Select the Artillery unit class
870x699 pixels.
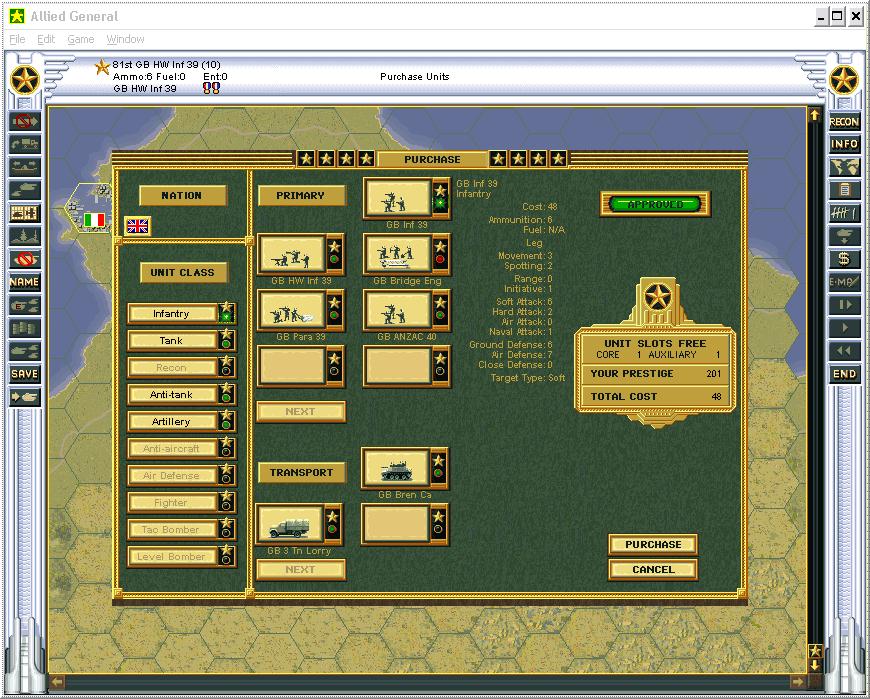tap(171, 422)
